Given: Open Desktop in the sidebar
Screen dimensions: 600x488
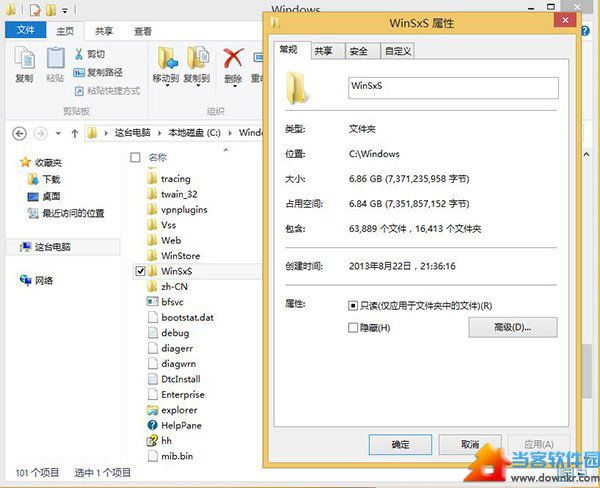Looking at the screenshot, I should pos(44,196).
